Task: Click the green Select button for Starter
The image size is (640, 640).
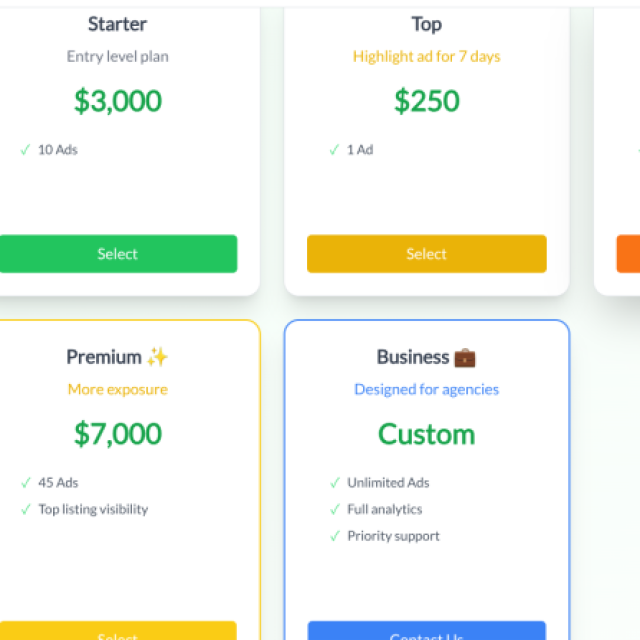Action: click(118, 253)
